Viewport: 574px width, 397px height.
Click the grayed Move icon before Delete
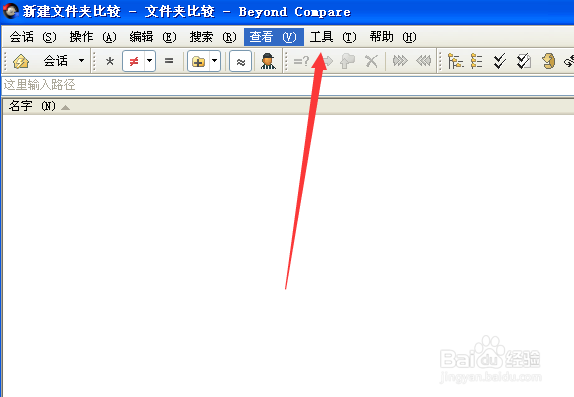click(347, 61)
